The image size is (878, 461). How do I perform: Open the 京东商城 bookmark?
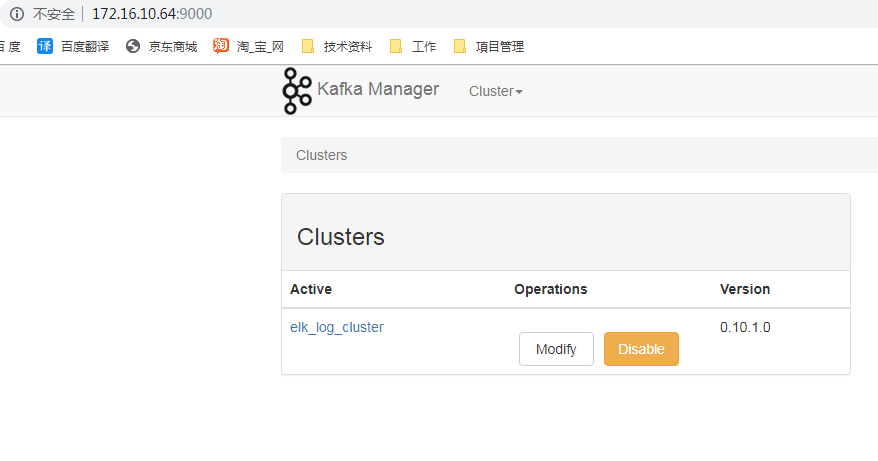(161, 46)
